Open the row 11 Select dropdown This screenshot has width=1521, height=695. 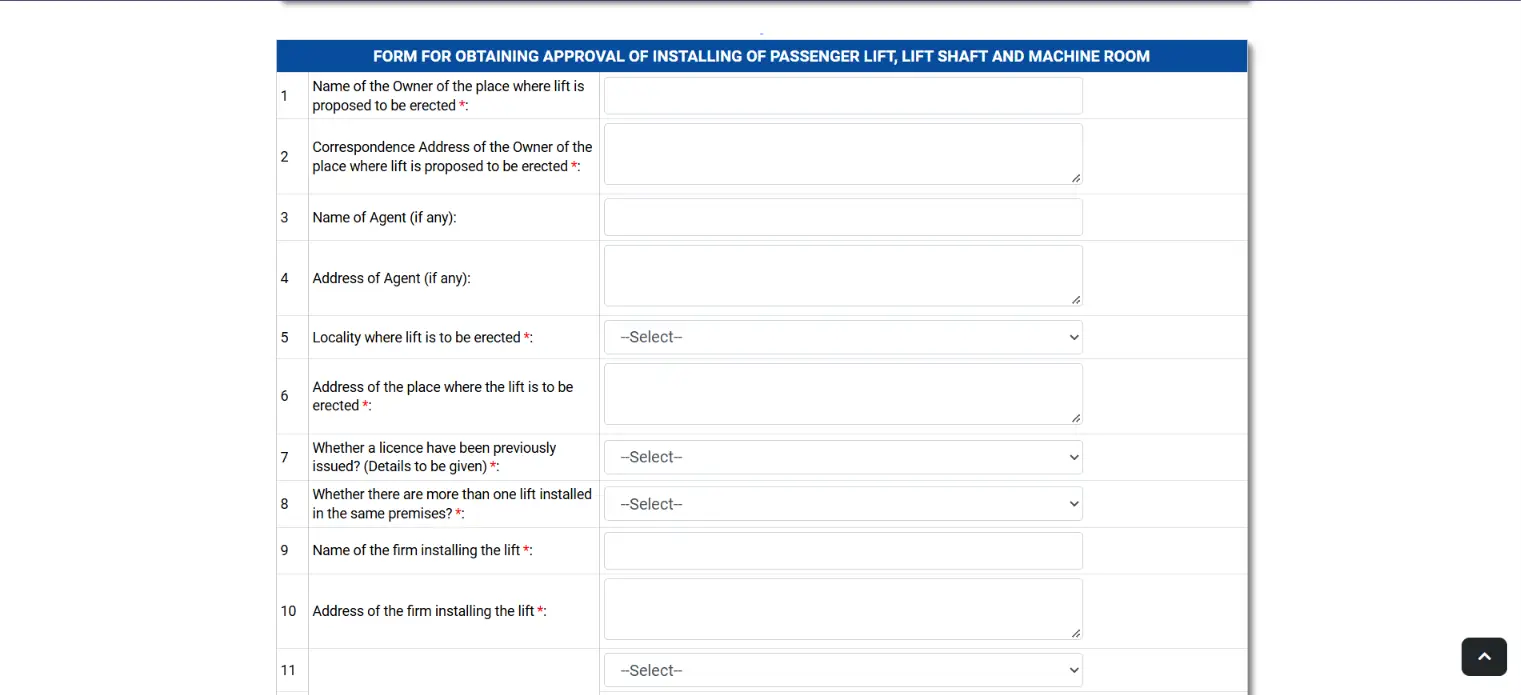(843, 670)
